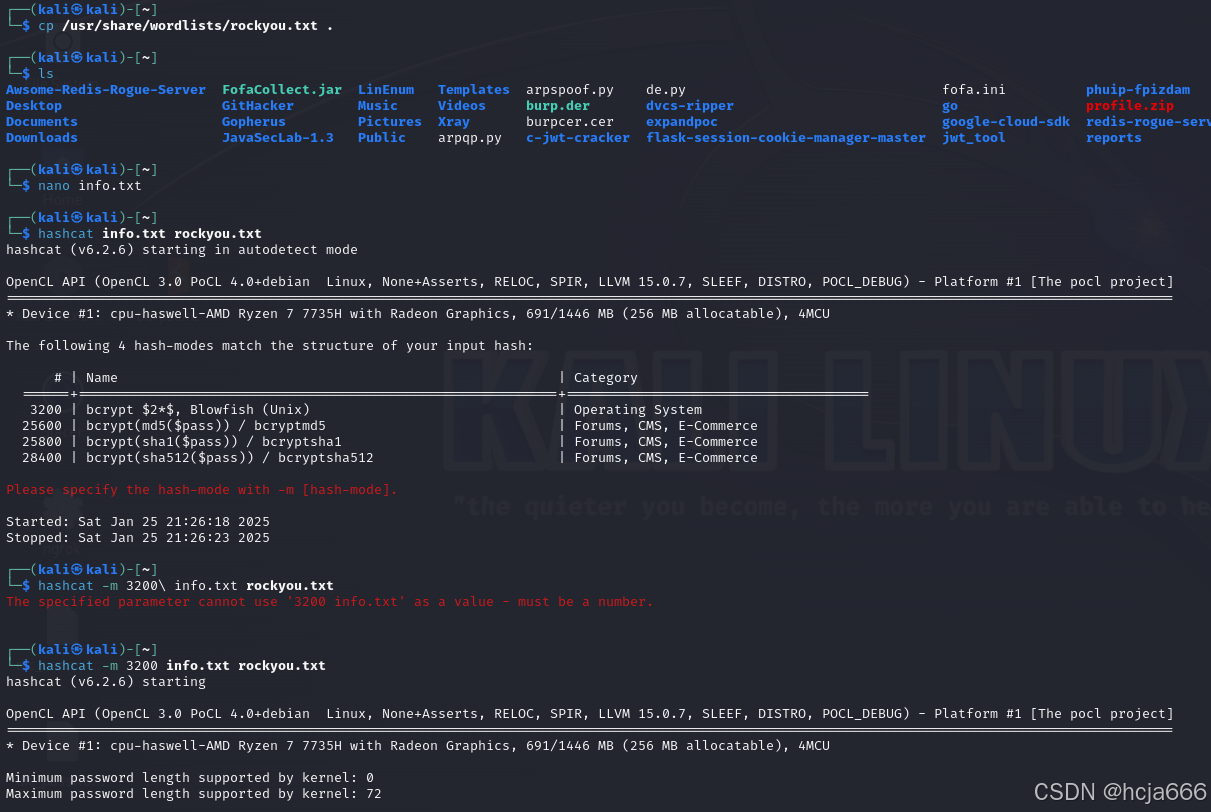This screenshot has width=1211, height=812.
Task: Click the Documents directory entry
Action: 42,122
